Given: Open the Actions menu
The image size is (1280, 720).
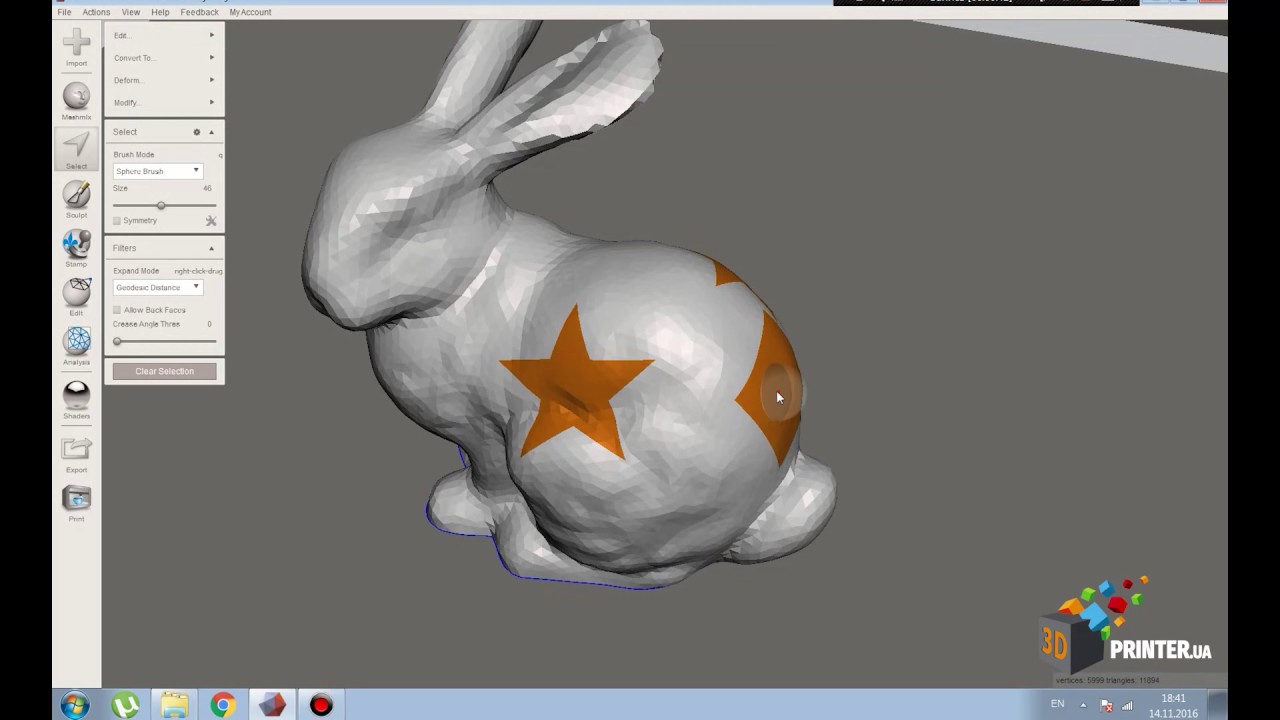Looking at the screenshot, I should point(96,12).
